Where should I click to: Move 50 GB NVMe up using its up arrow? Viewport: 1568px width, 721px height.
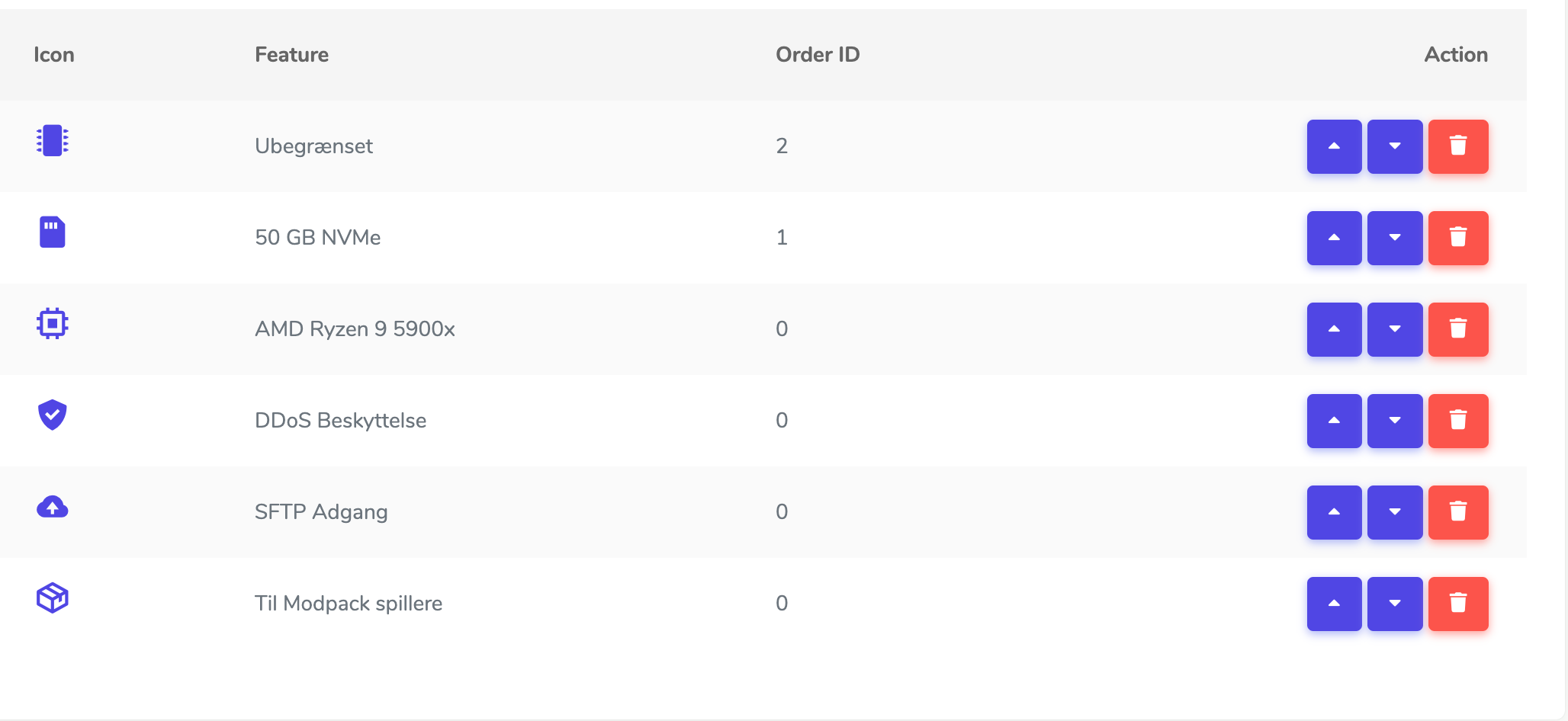(1333, 238)
